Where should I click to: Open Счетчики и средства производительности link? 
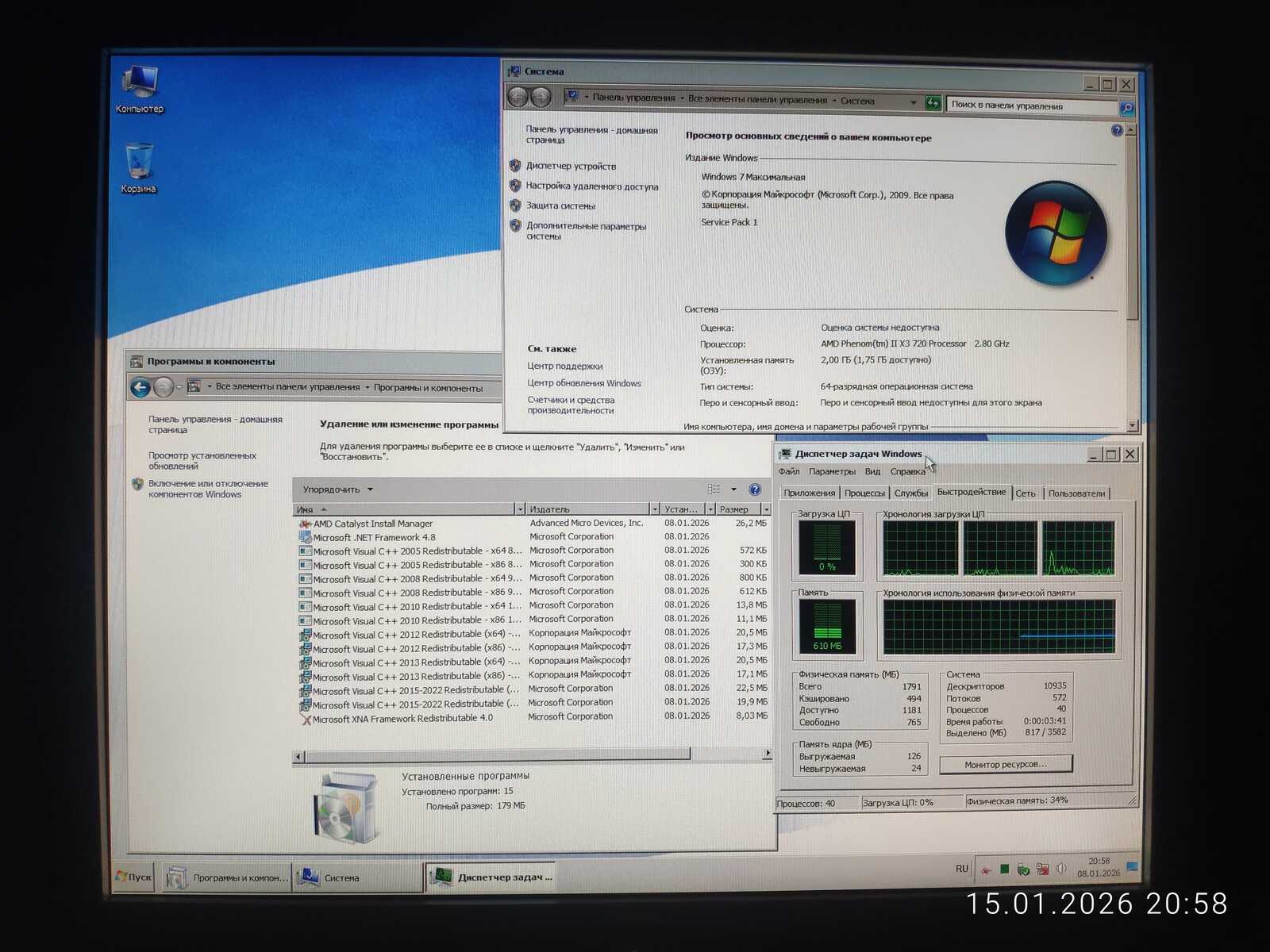pyautogui.click(x=571, y=405)
